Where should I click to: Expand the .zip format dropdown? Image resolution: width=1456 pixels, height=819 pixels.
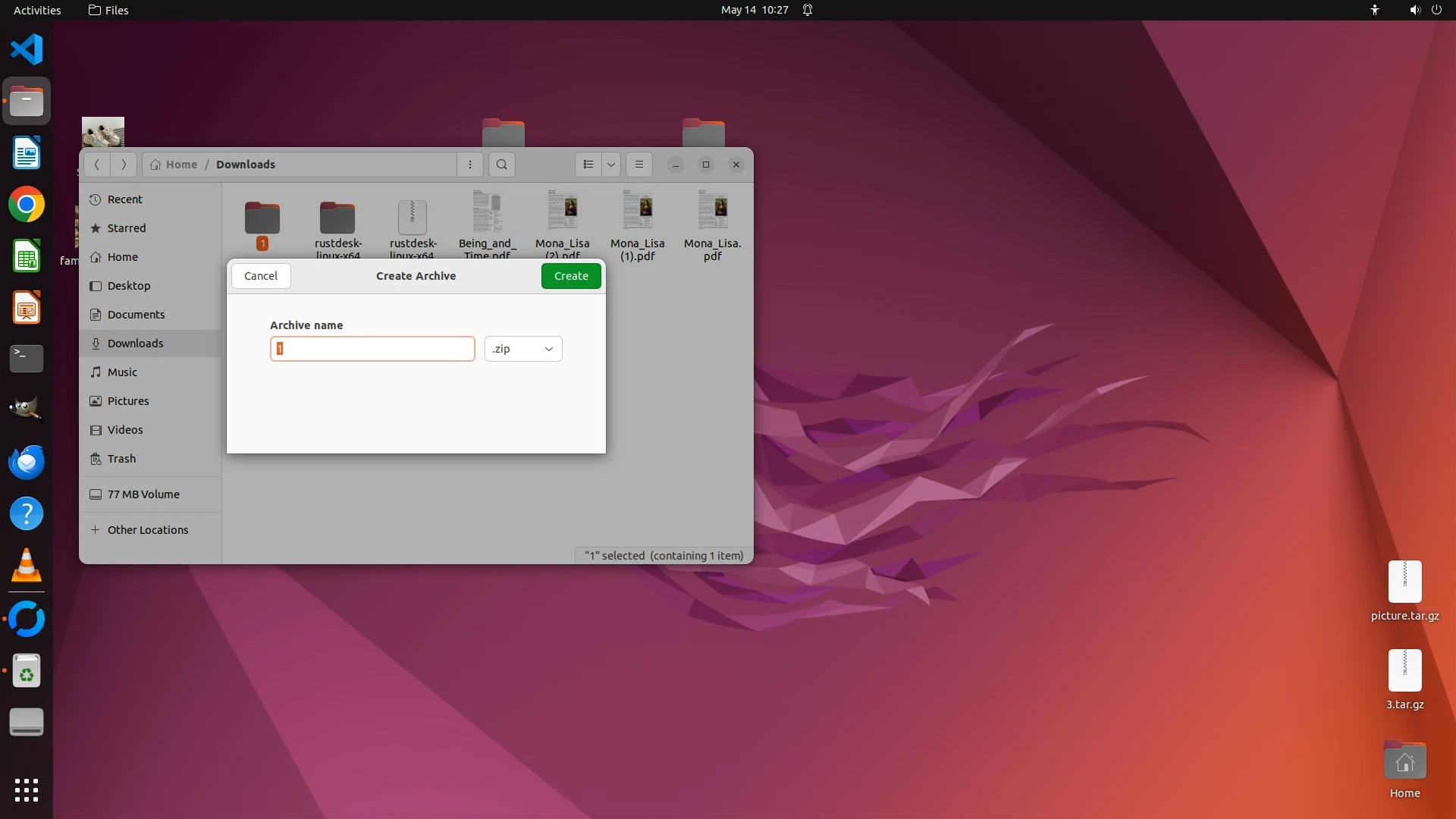[x=523, y=349]
